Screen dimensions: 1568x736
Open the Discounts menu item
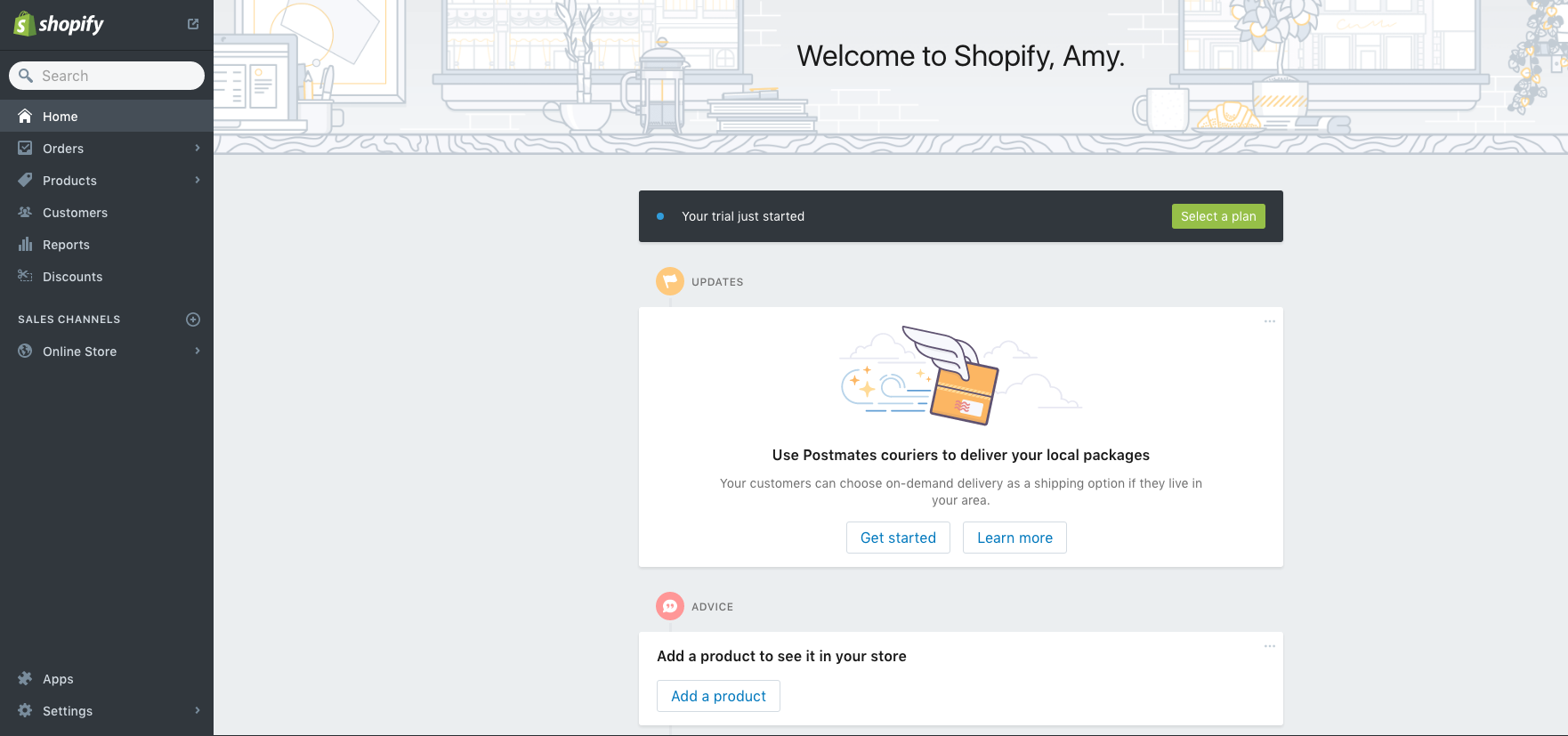pos(72,277)
